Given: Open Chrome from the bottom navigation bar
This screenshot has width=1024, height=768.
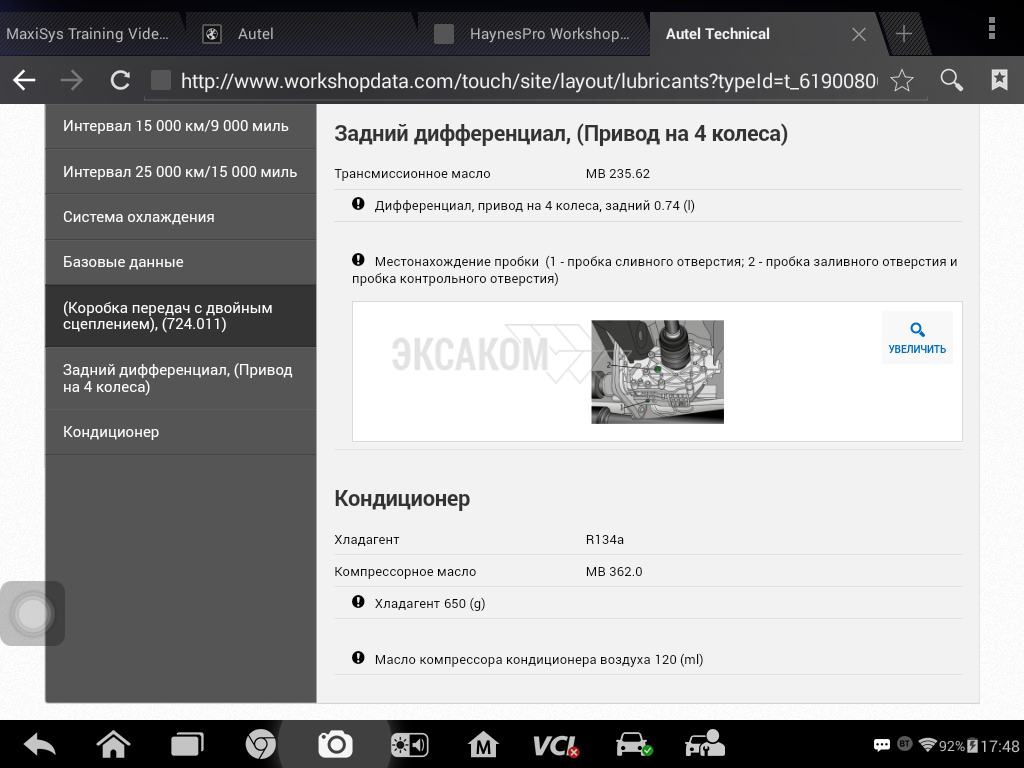Looking at the screenshot, I should point(261,745).
